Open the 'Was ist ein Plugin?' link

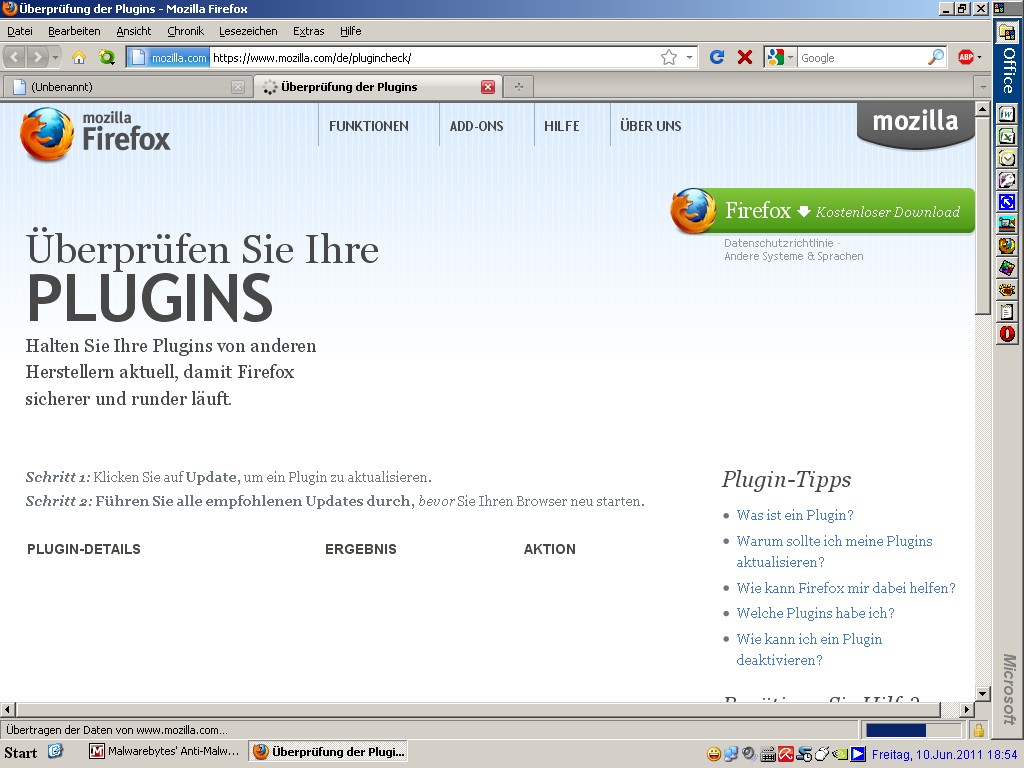click(x=795, y=515)
